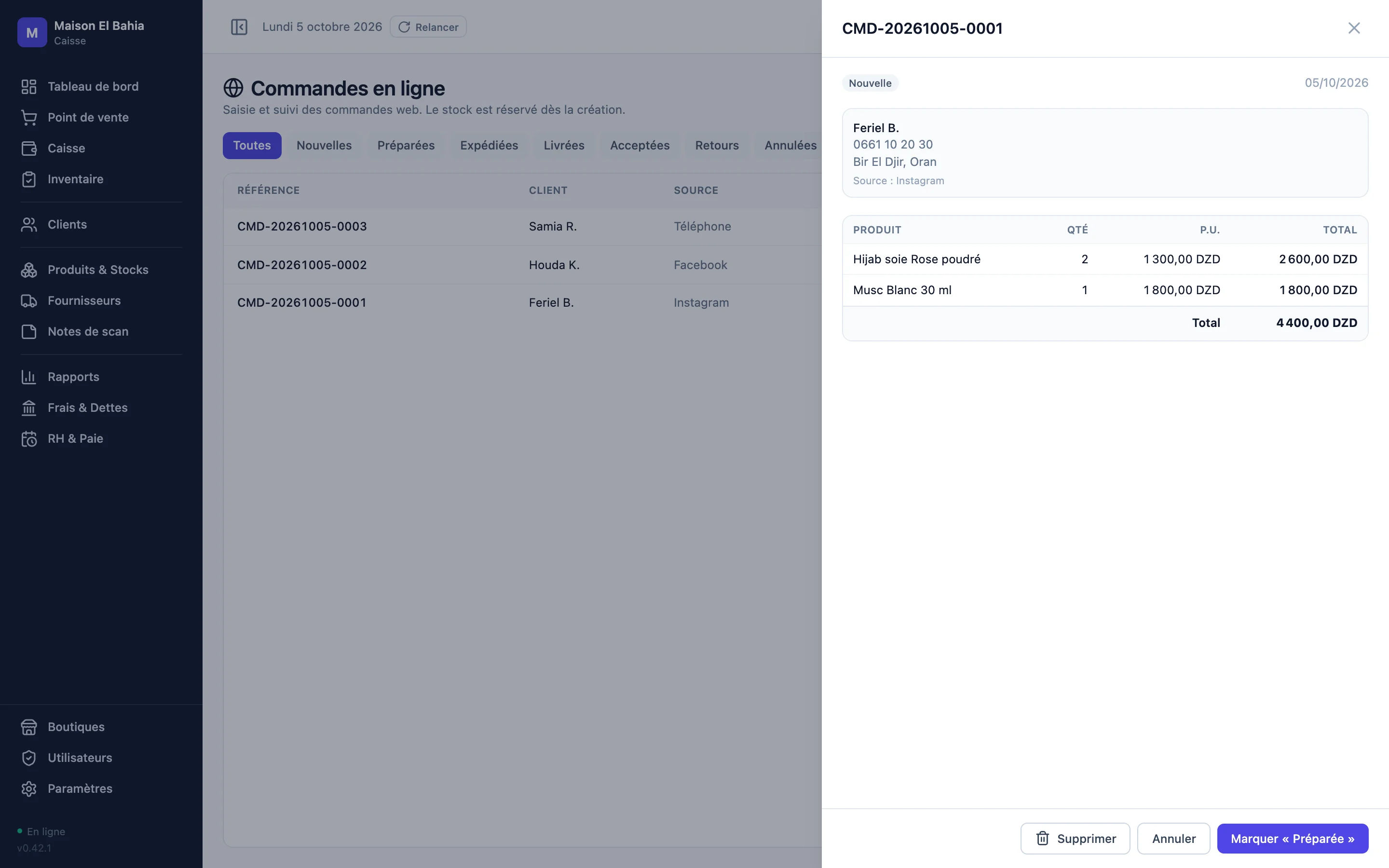The image size is (1389, 868).
Task: Open the Acceptées tab
Action: coord(640,145)
